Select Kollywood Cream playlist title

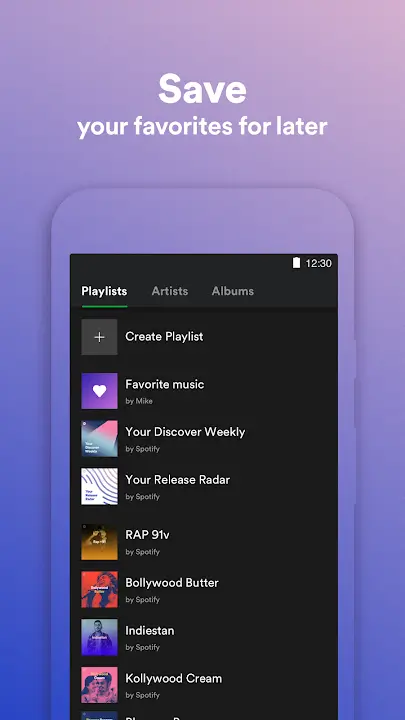tap(174, 678)
